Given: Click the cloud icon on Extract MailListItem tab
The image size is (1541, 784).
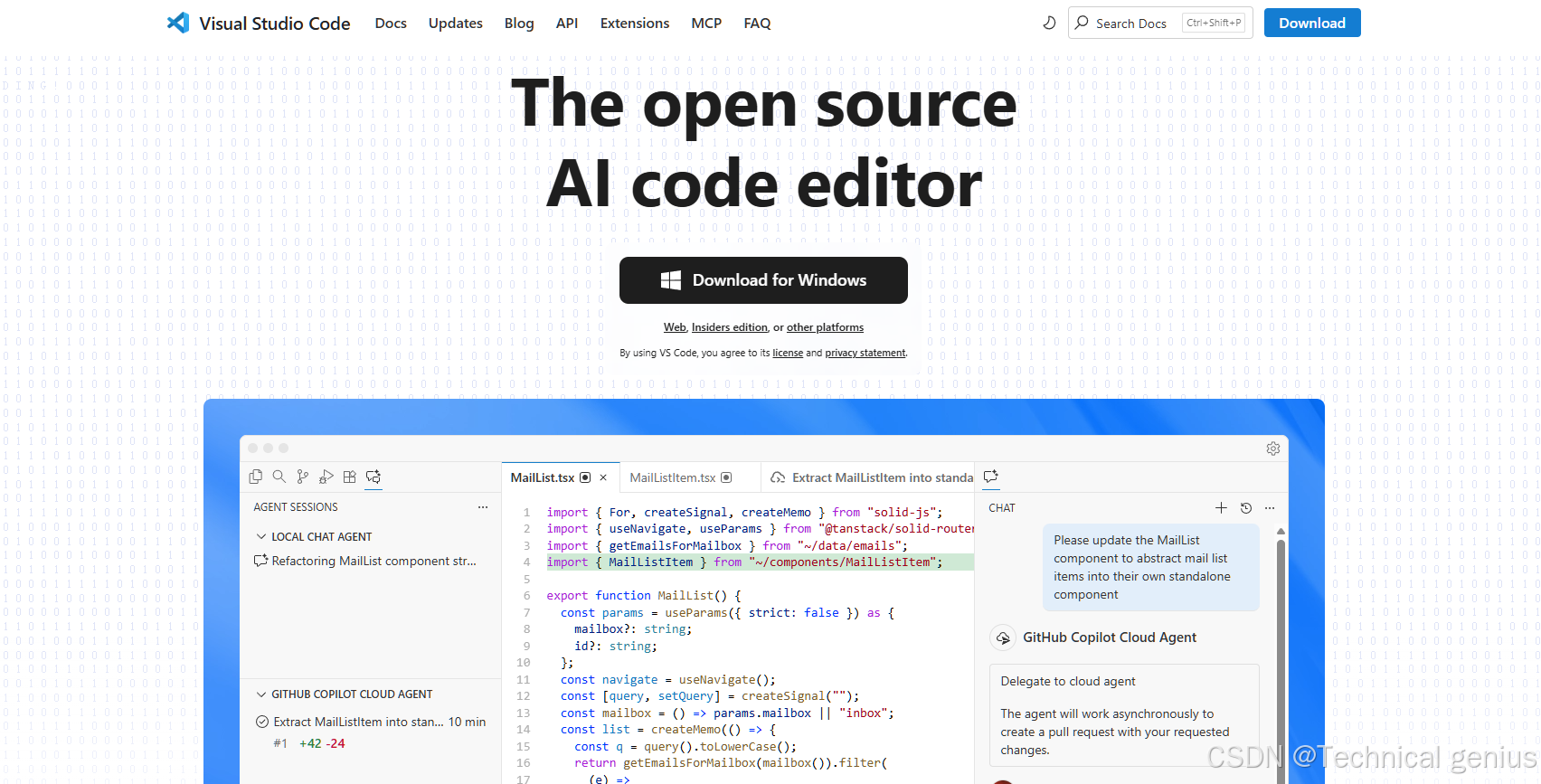Looking at the screenshot, I should tap(778, 477).
